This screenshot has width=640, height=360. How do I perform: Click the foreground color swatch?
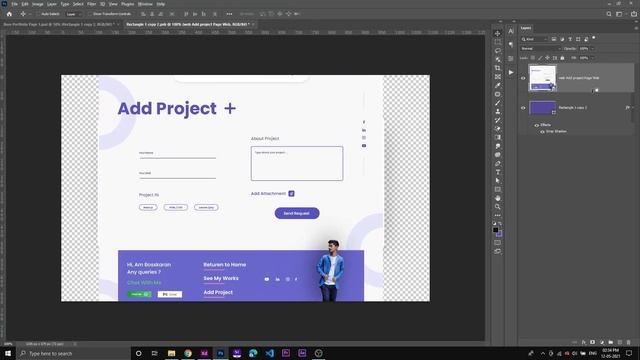click(496, 230)
